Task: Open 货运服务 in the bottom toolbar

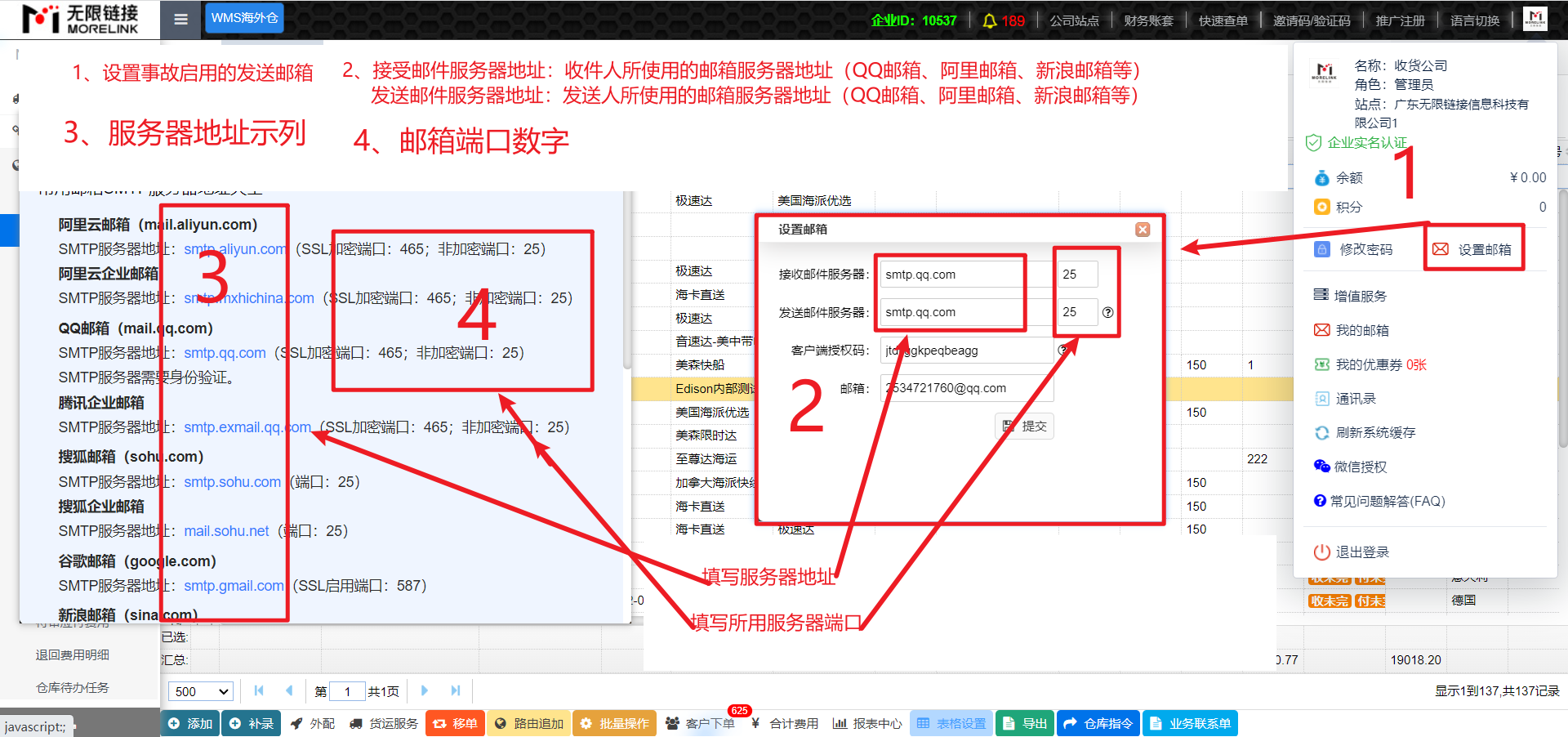Action: tap(384, 723)
